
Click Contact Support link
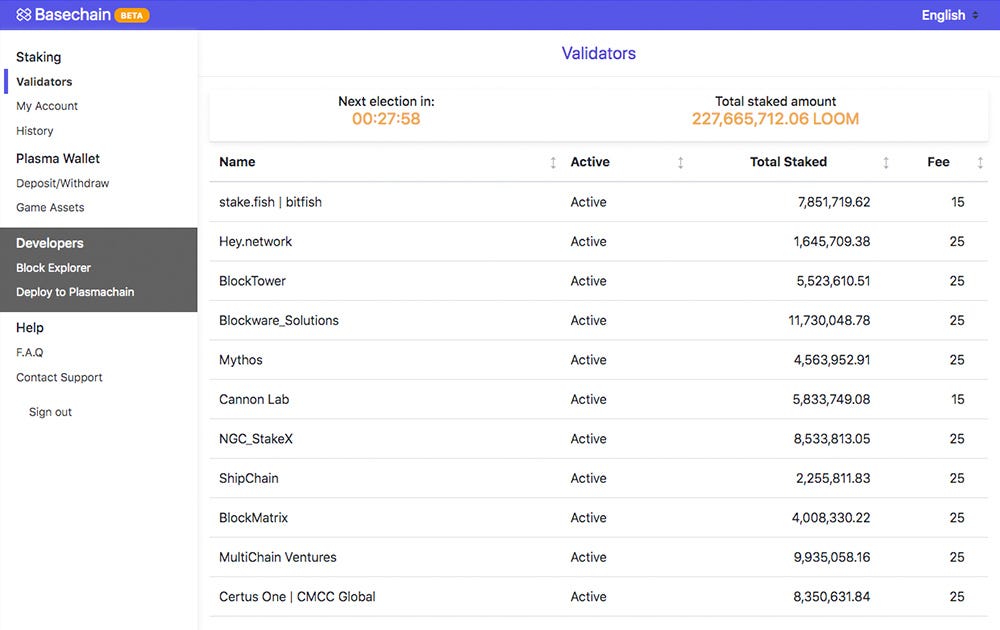coord(59,377)
